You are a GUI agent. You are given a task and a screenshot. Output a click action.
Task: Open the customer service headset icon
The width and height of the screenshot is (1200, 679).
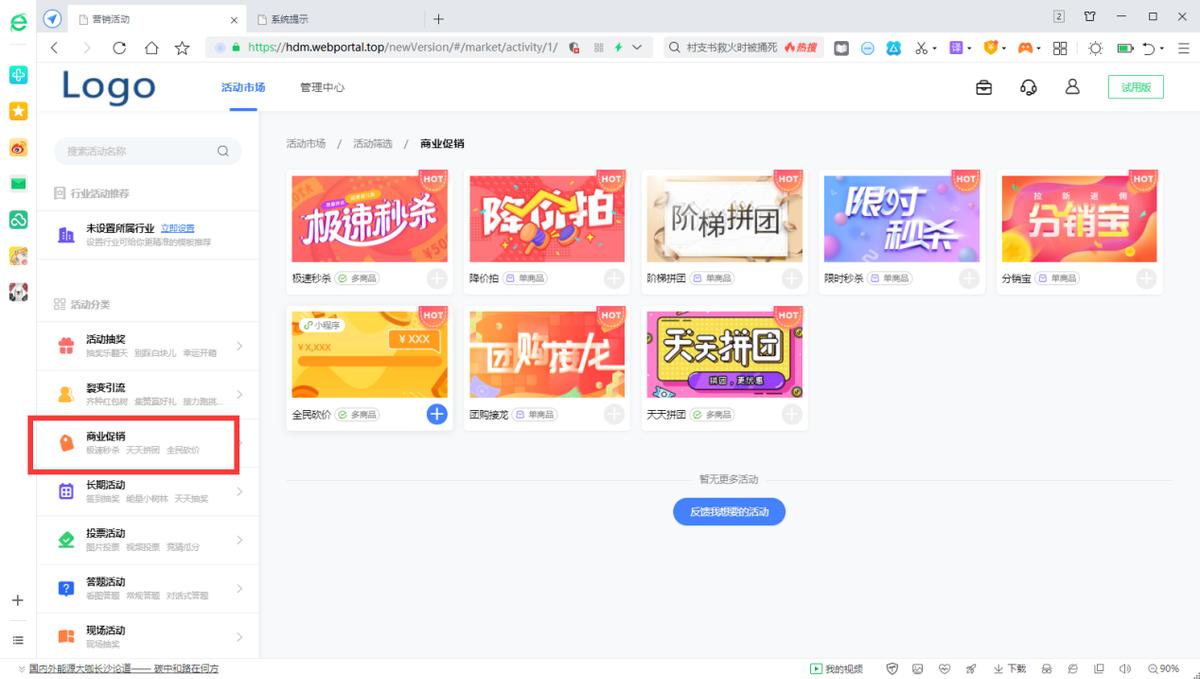pyautogui.click(x=1027, y=87)
